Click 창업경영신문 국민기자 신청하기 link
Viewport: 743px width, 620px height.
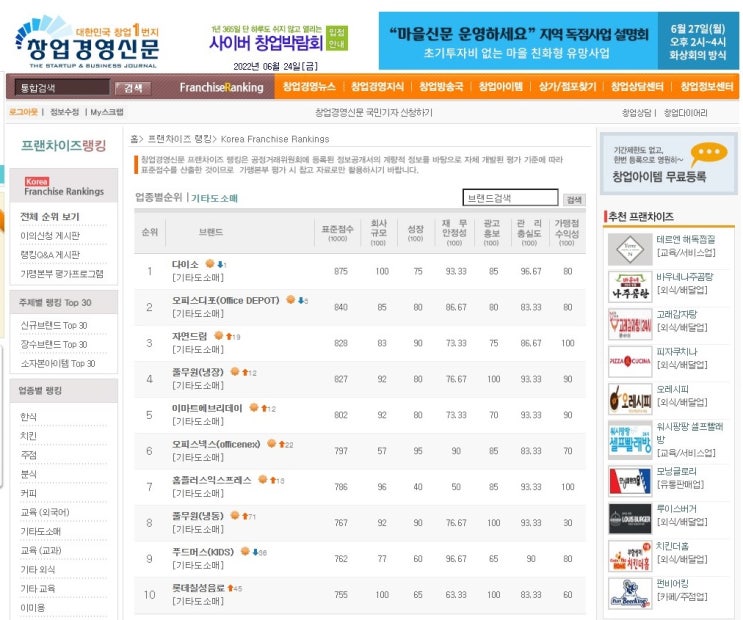[373, 112]
